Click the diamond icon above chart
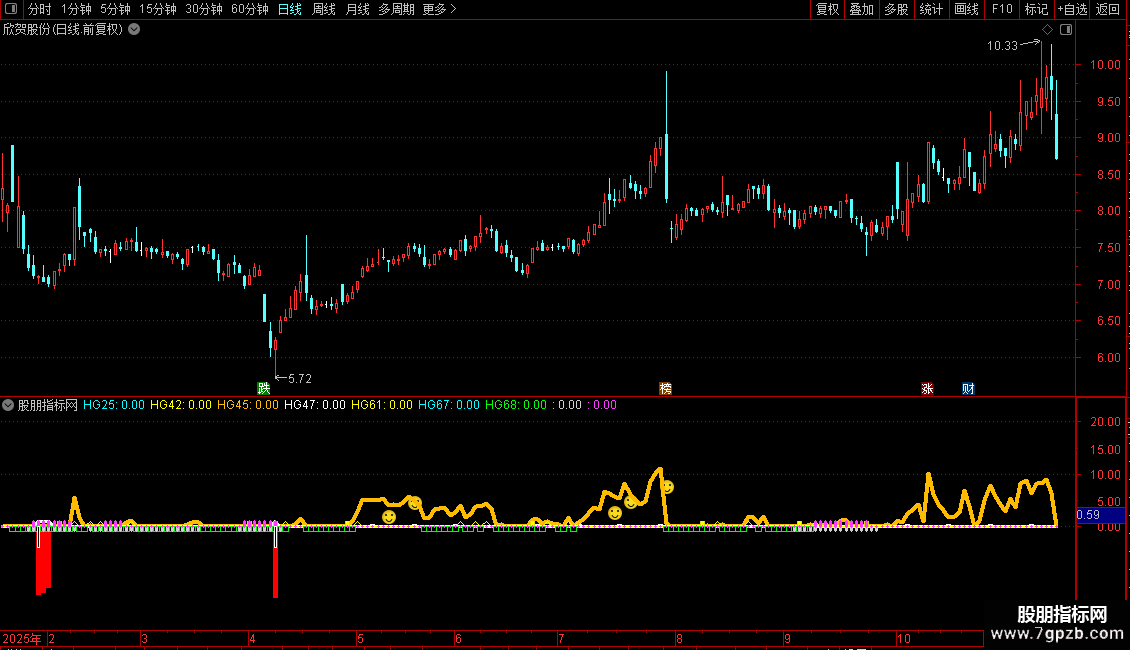Viewport: 1130px width, 650px height. 1048,30
